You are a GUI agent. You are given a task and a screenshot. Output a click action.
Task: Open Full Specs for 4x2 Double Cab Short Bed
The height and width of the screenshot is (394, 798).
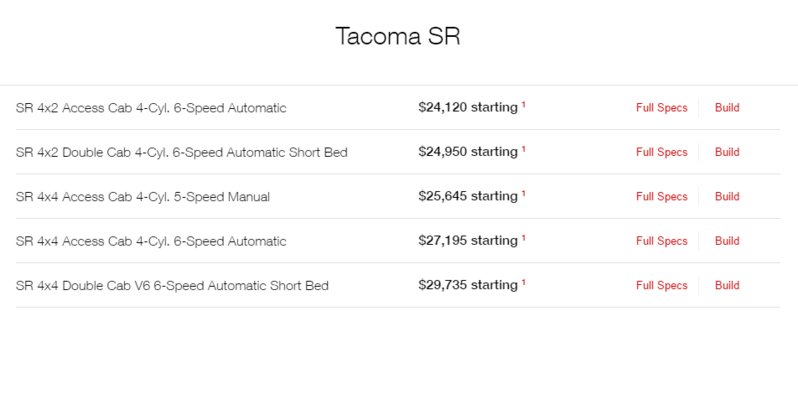[x=661, y=152]
